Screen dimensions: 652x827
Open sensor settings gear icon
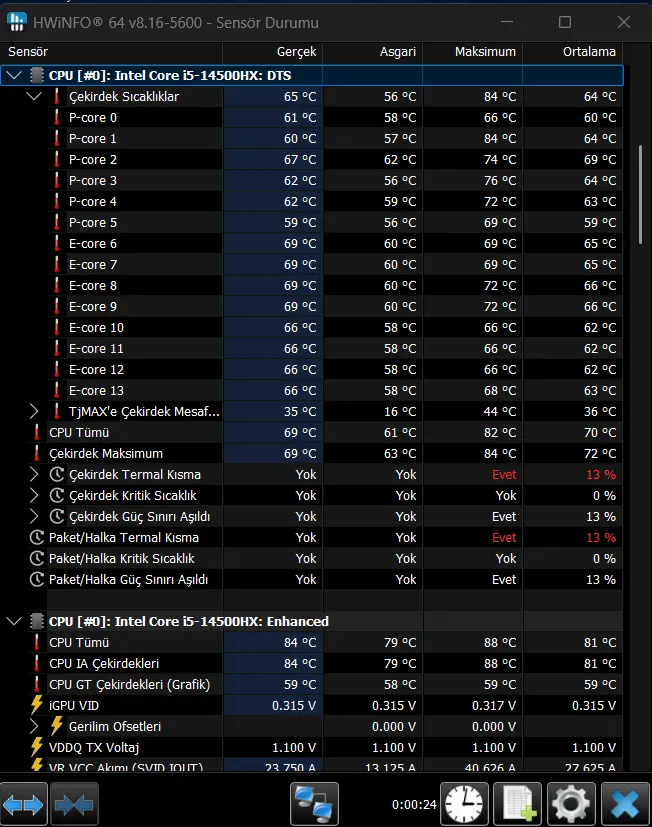point(571,805)
